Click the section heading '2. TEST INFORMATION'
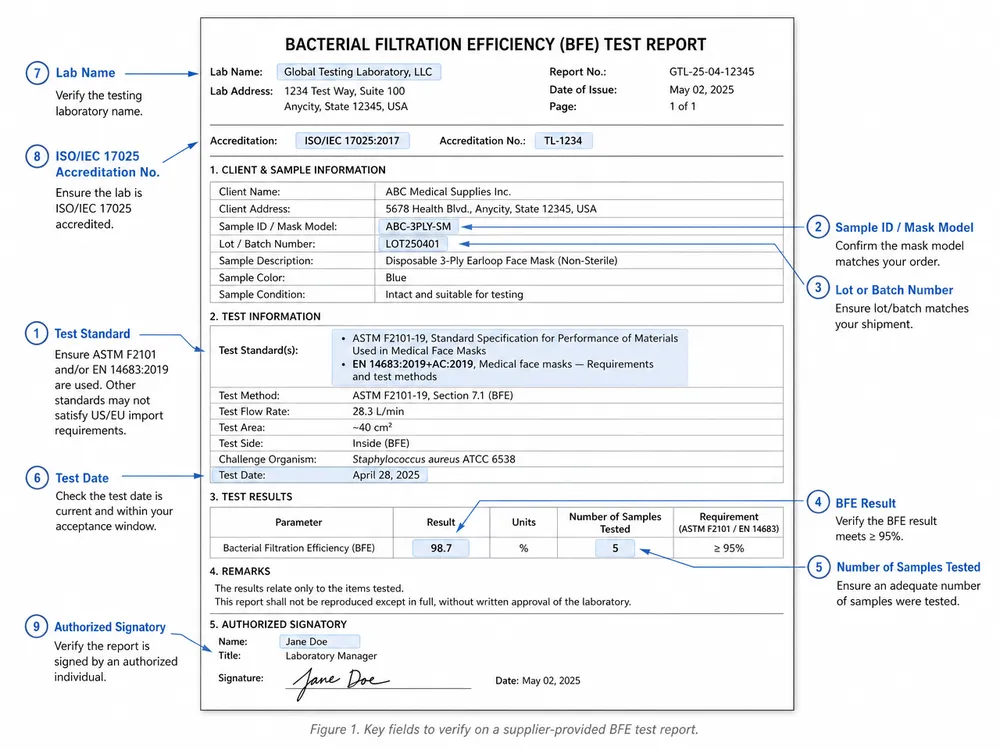The height and width of the screenshot is (750, 1000). [265, 316]
